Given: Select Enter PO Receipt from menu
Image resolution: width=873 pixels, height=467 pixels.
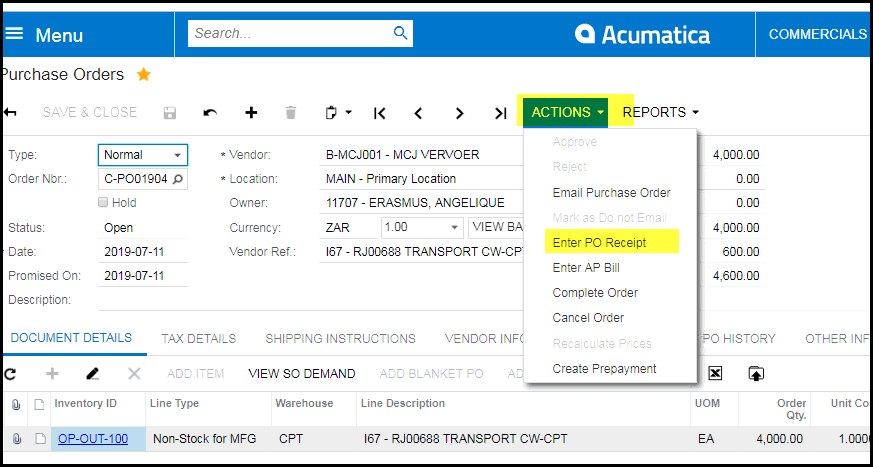Looking at the screenshot, I should pos(599,243).
